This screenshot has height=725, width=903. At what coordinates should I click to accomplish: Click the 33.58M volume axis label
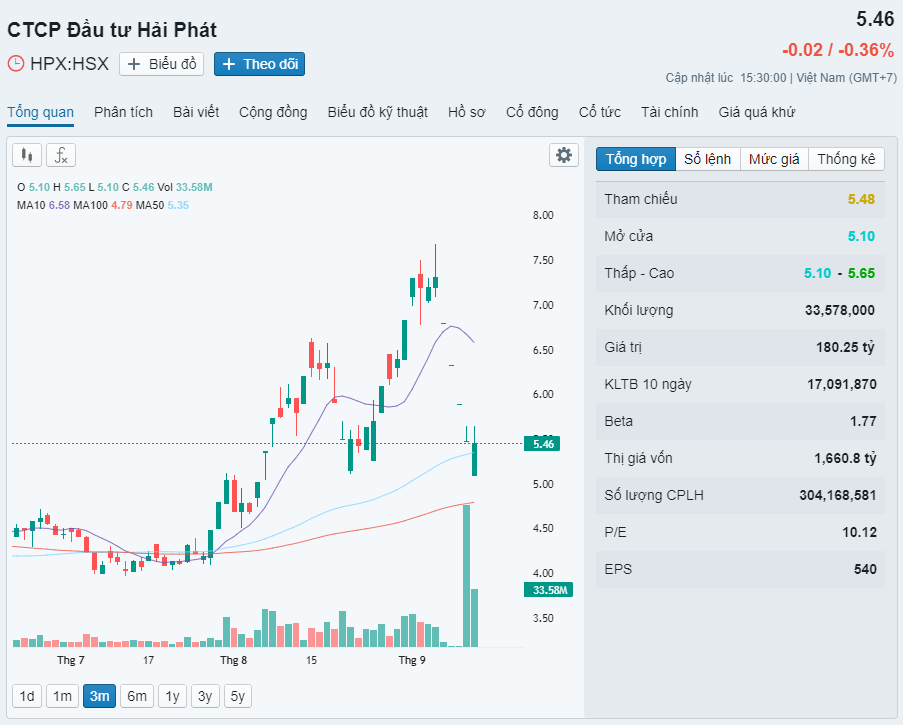pos(548,590)
